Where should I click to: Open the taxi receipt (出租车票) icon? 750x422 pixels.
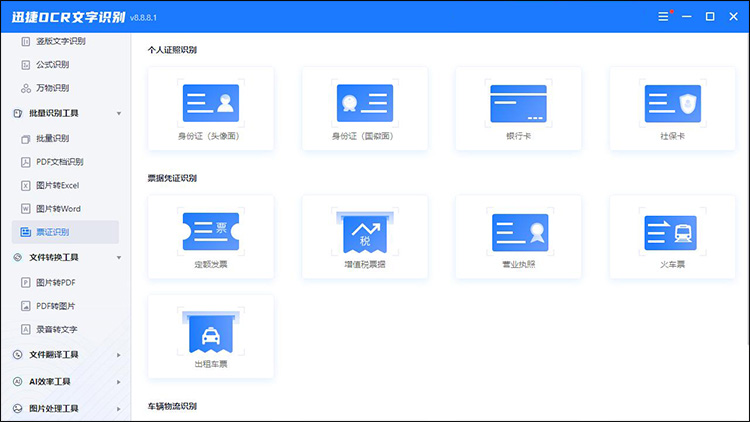211,333
